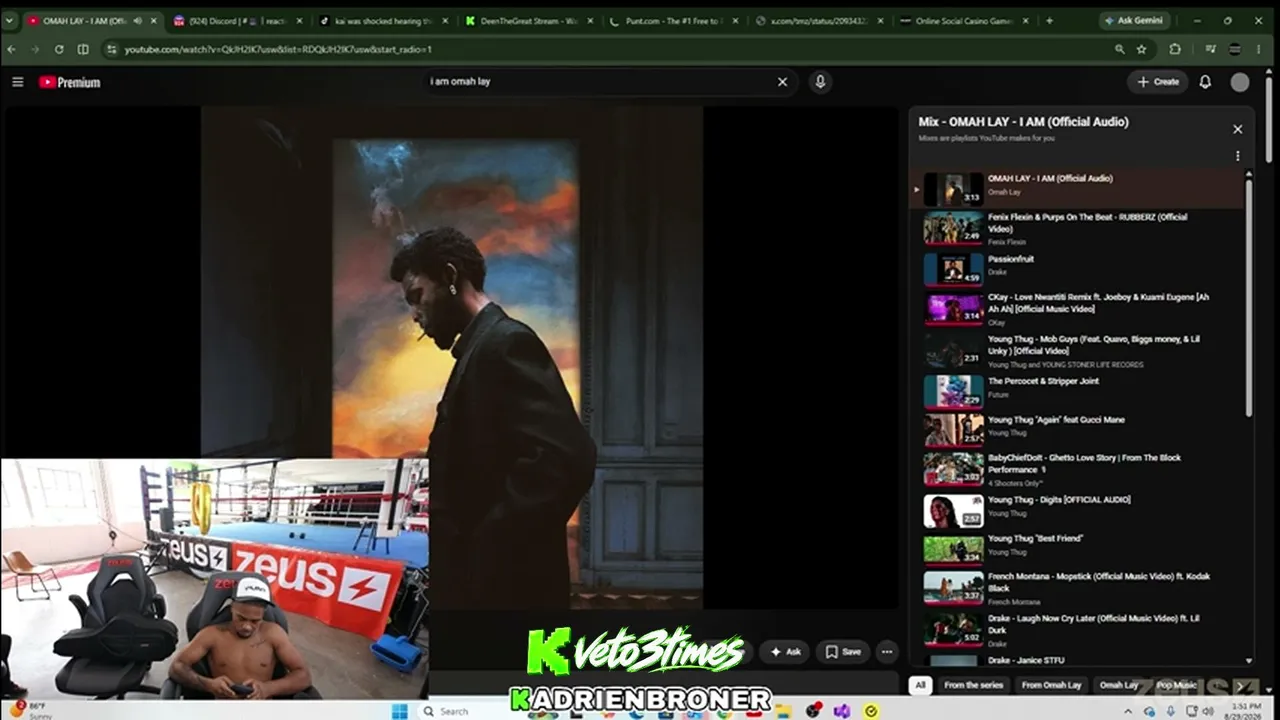This screenshot has height=720, width=1280.
Task: Click the Windows taskbar Search box
Action: [453, 711]
